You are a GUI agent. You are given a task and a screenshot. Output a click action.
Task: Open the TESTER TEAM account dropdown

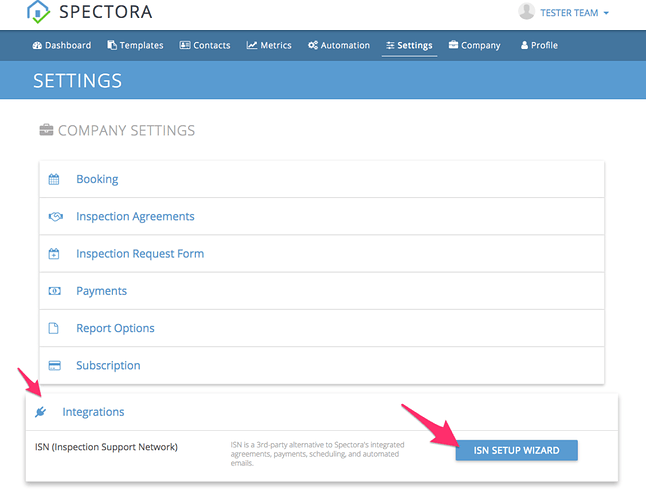click(574, 13)
